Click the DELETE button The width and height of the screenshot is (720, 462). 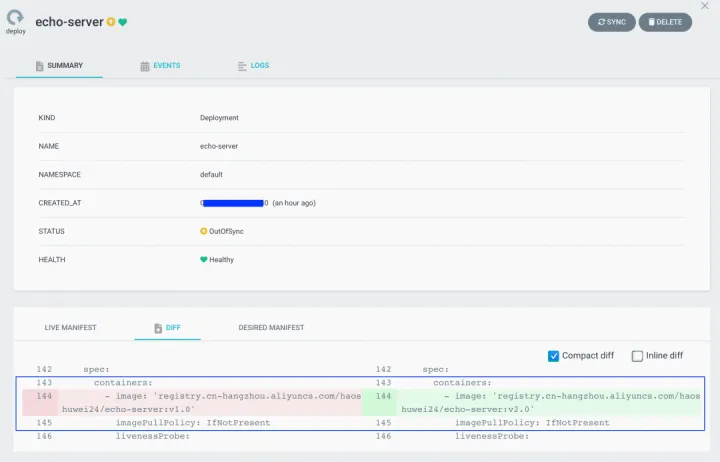pyautogui.click(x=665, y=22)
